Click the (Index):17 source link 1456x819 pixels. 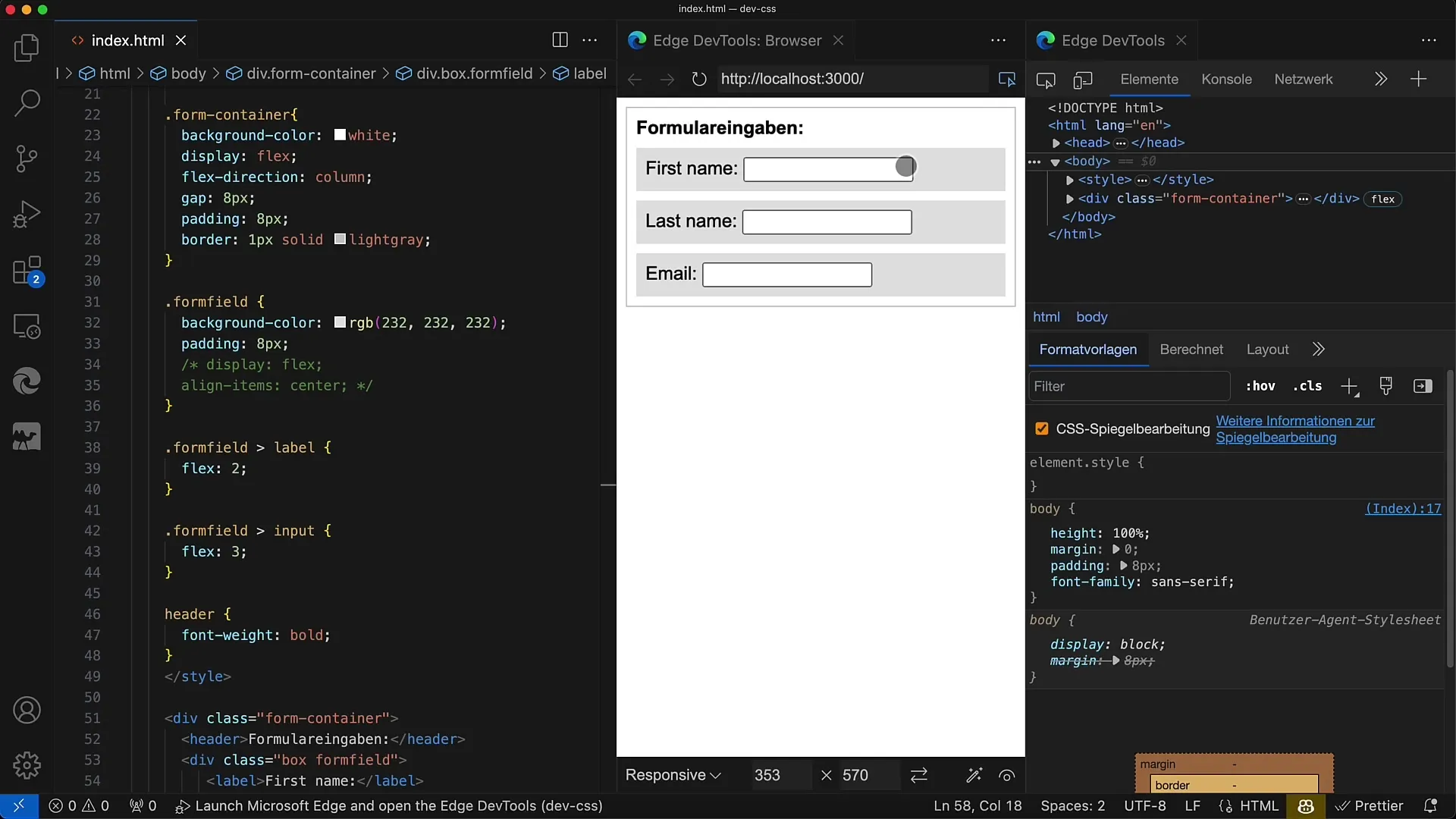1402,509
